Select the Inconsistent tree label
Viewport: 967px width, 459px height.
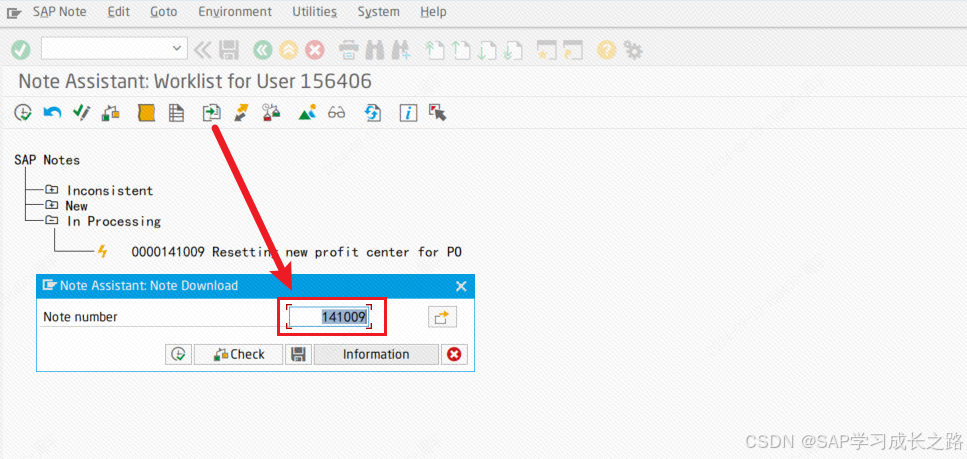[x=110, y=191]
